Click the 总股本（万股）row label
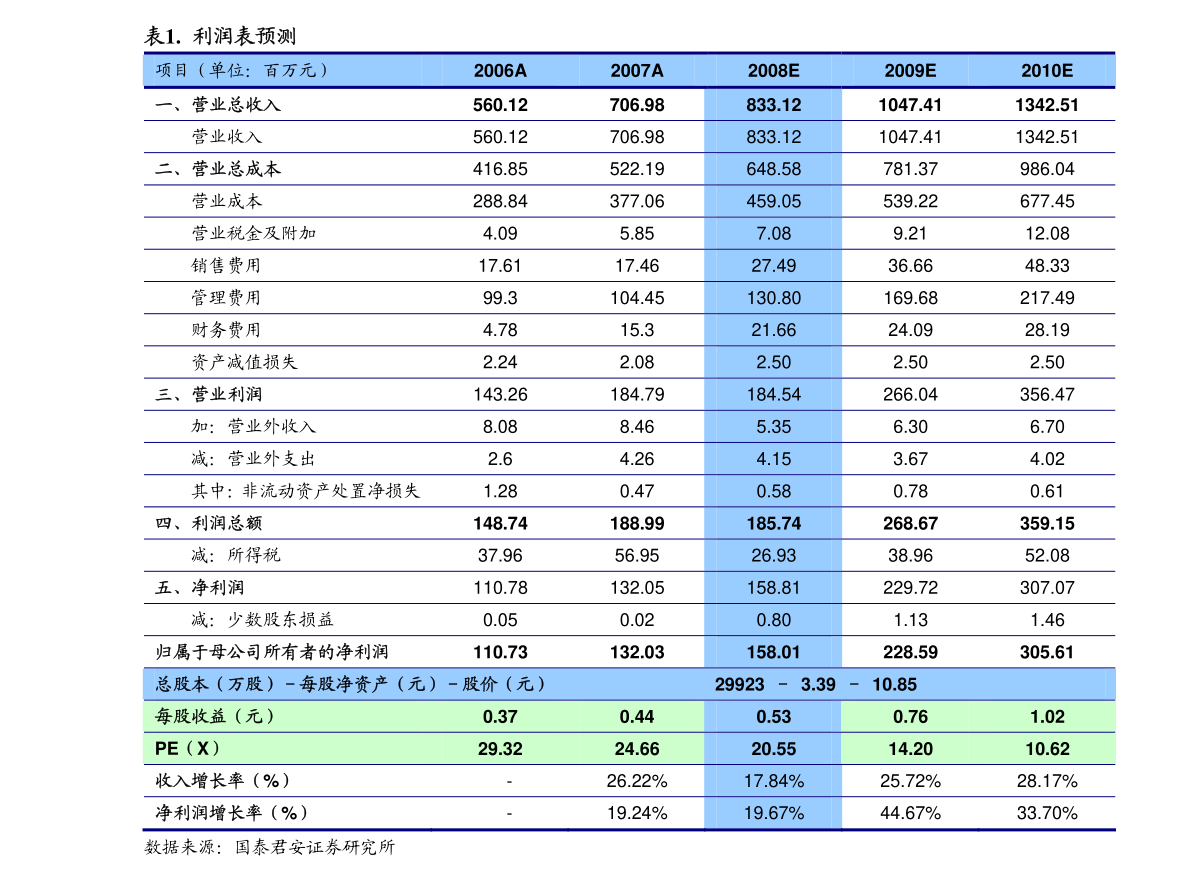The width and height of the screenshot is (1190, 878). coord(215,685)
